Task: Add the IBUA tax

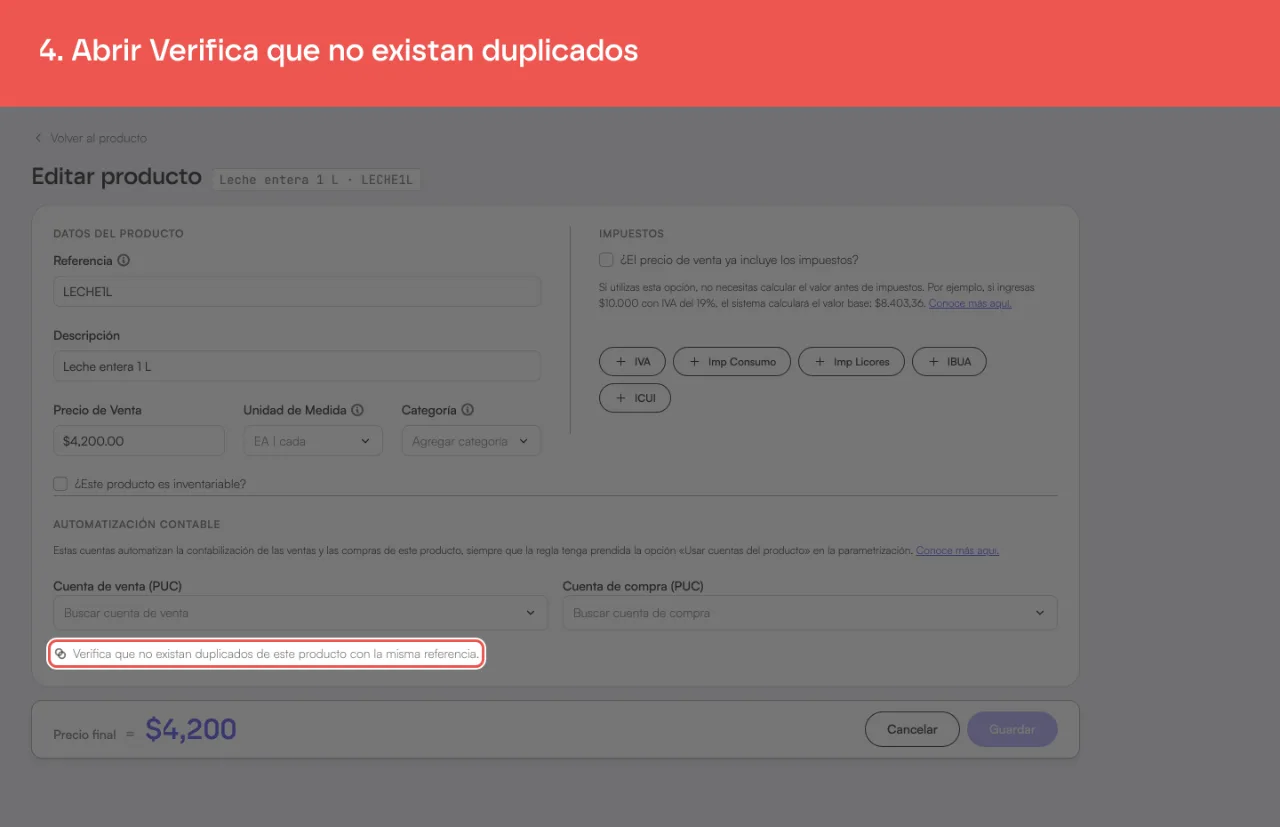Action: point(949,361)
